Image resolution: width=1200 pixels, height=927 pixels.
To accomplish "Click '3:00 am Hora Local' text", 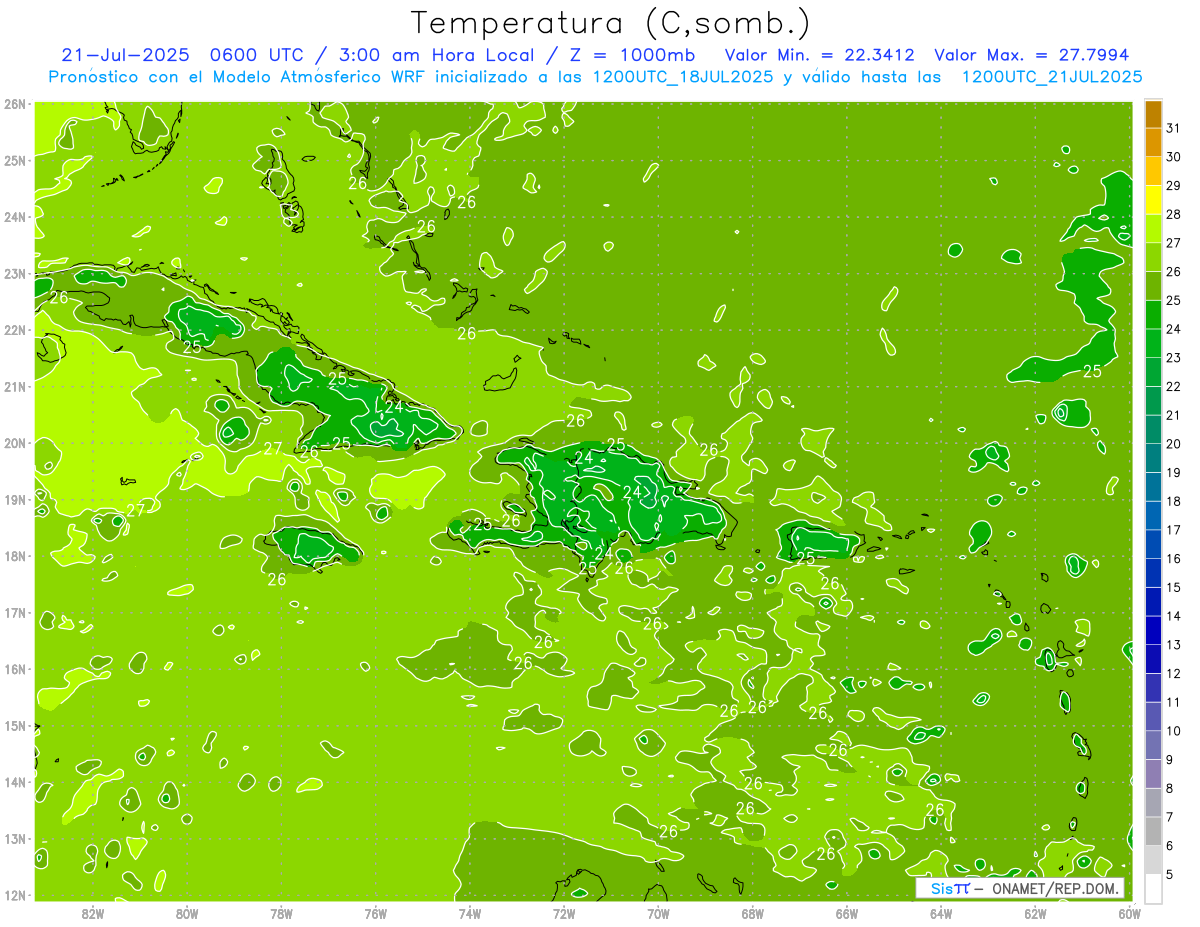I will point(441,55).
